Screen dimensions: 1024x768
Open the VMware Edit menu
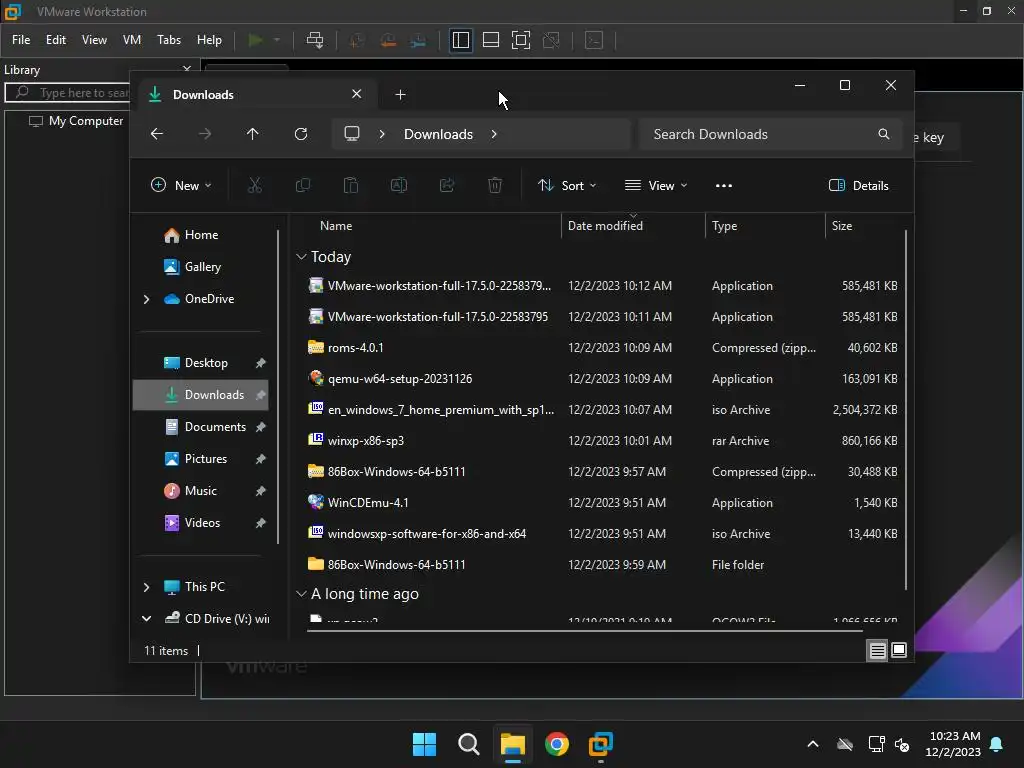(x=56, y=40)
